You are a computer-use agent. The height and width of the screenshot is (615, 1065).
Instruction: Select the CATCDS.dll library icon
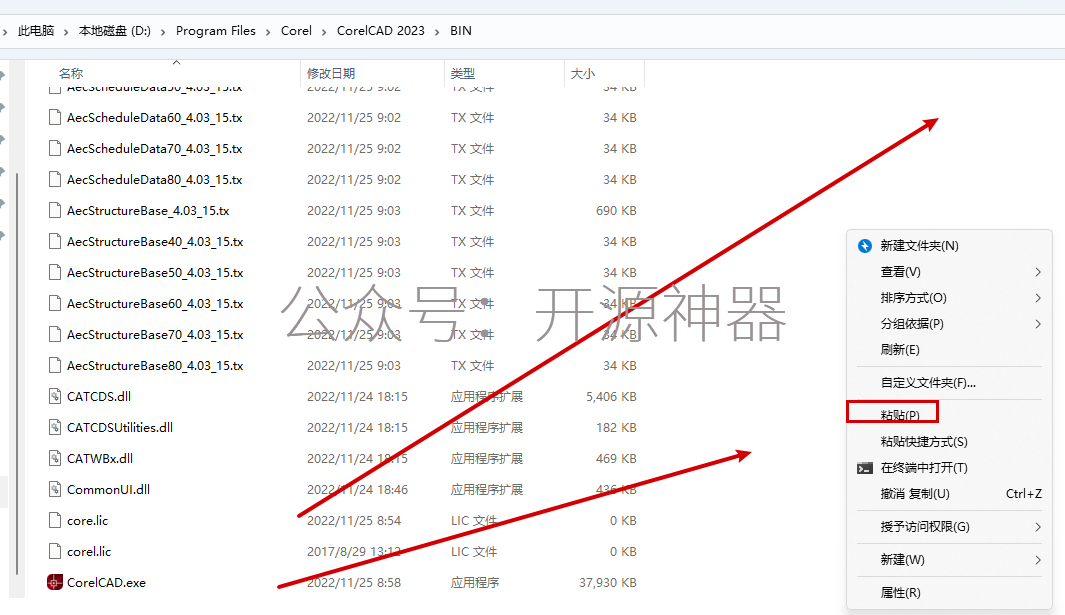click(54, 396)
